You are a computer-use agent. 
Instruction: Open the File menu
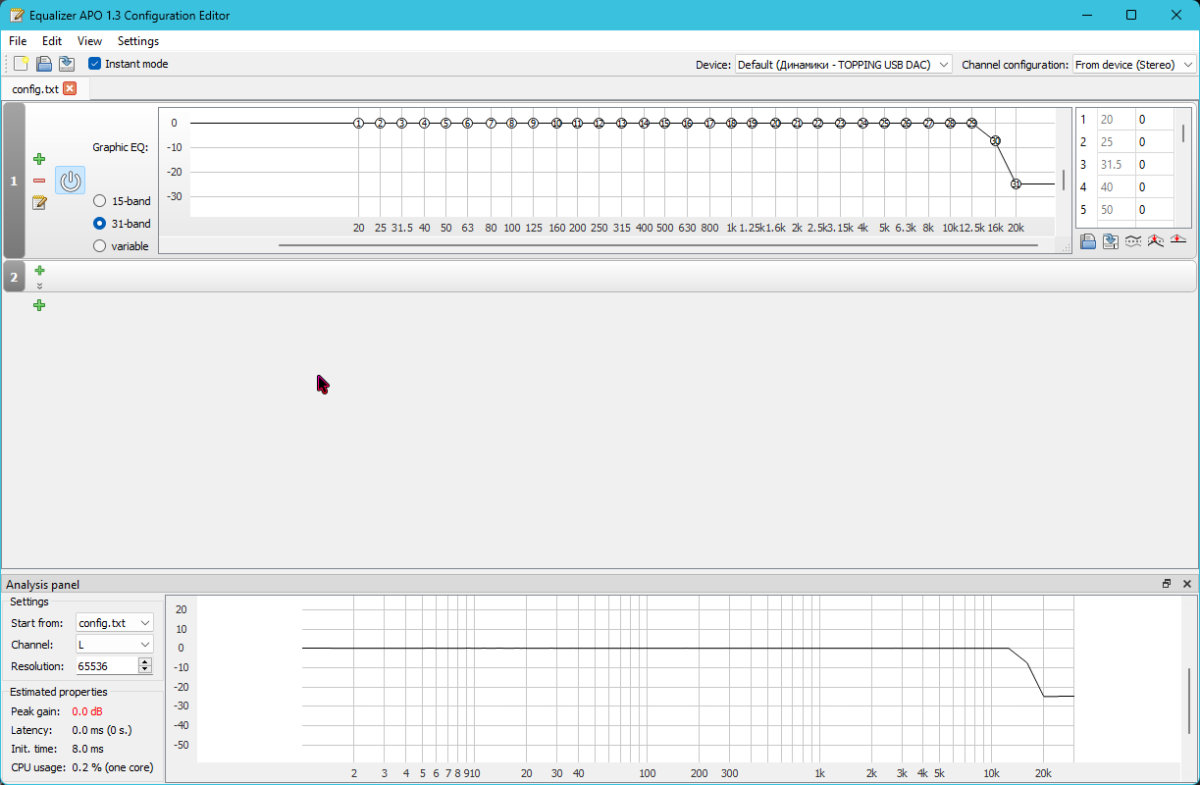[x=18, y=41]
